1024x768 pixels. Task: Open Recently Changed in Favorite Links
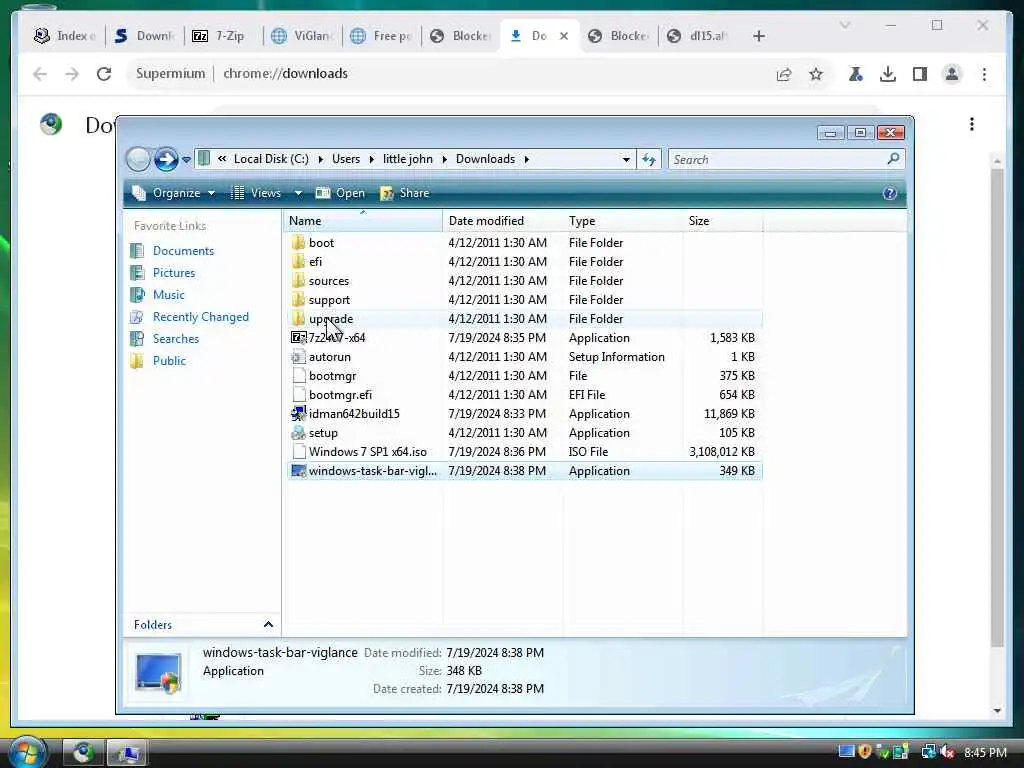[200, 317]
